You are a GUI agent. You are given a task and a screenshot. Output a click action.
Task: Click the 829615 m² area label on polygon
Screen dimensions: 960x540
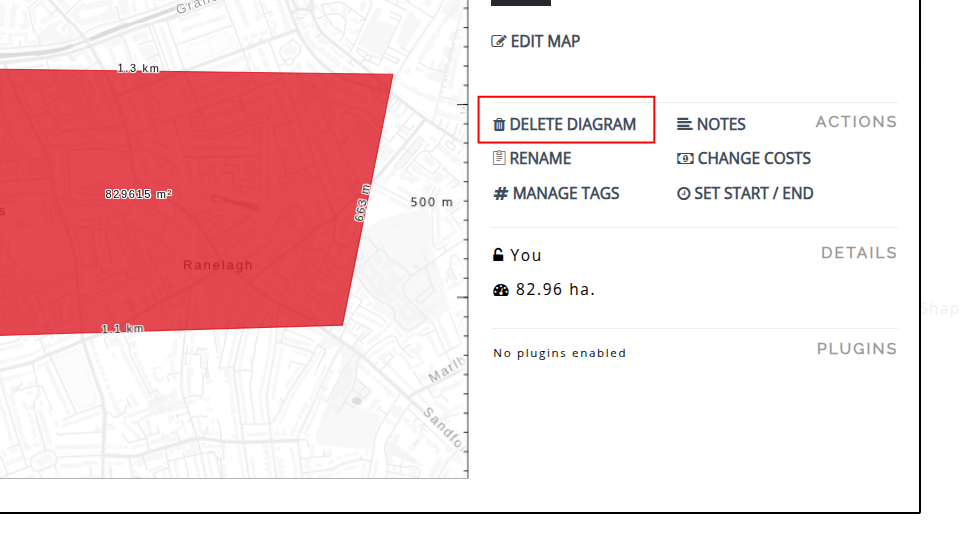(138, 194)
